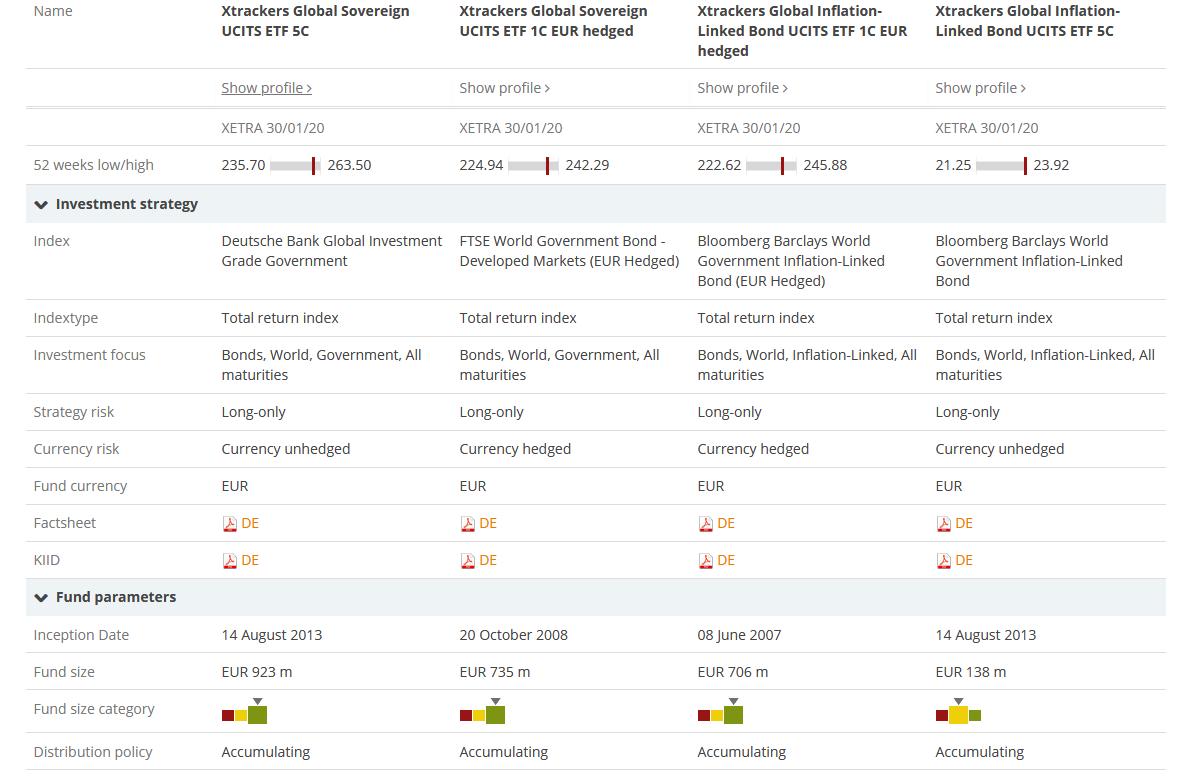Click the Xtrackers Global Inflation-Linked Bond ETF 5C title
The width and height of the screenshot is (1177, 774).
1027,21
